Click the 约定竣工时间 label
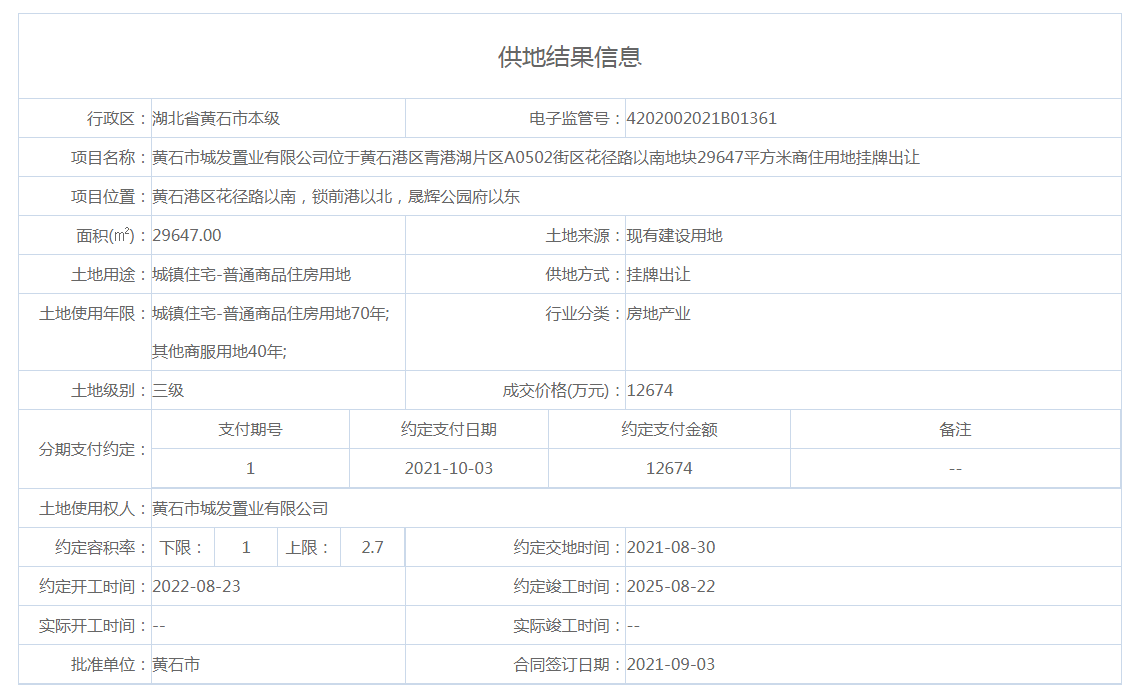The image size is (1128, 698). 568,586
